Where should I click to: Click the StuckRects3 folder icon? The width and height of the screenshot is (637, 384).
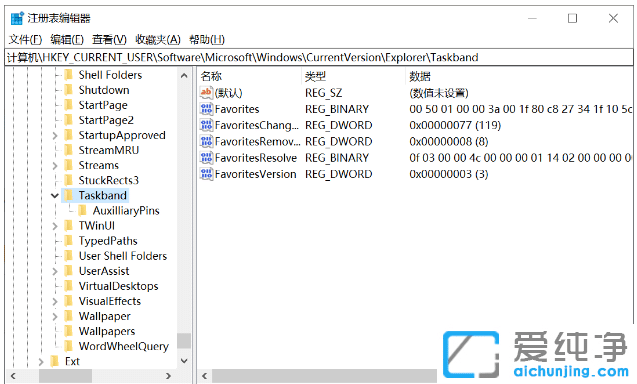click(x=69, y=180)
